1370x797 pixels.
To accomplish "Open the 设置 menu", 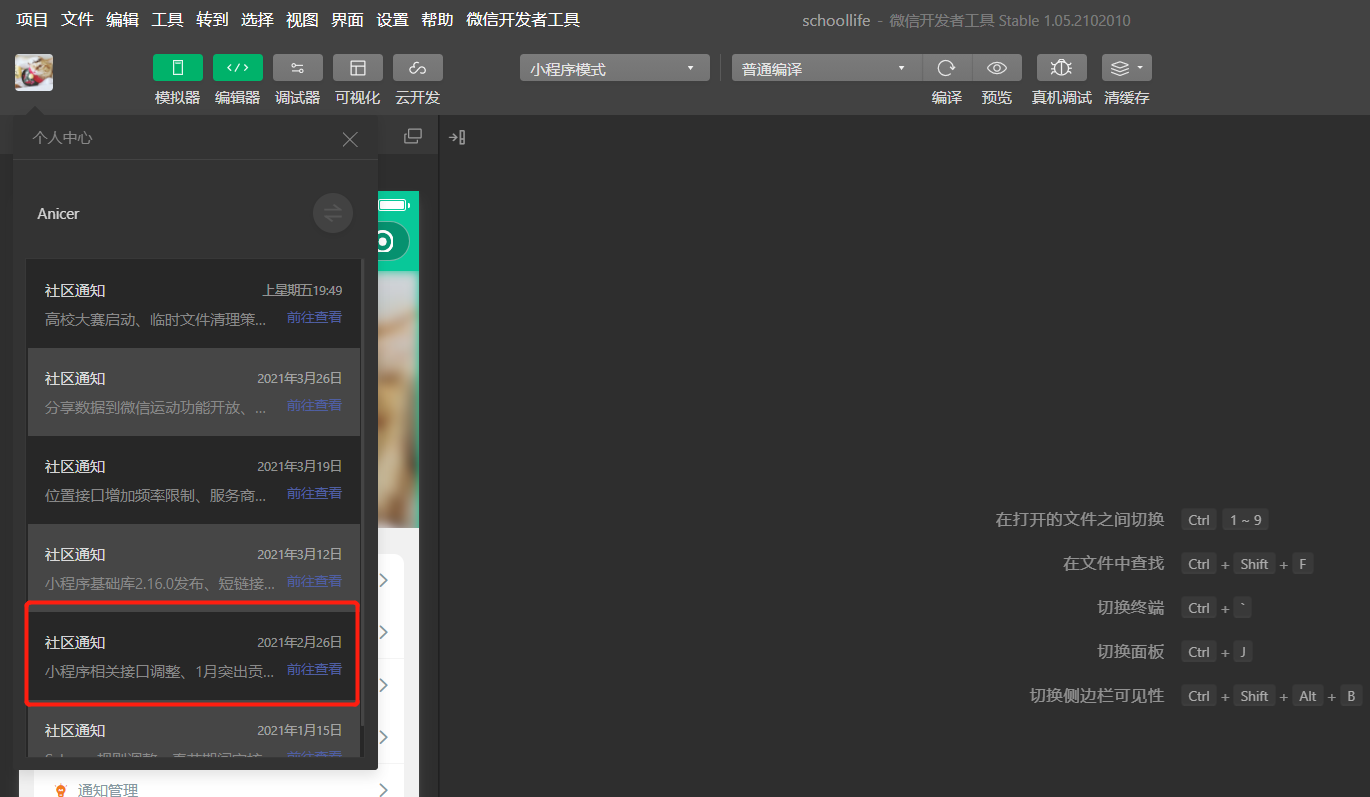I will [393, 20].
